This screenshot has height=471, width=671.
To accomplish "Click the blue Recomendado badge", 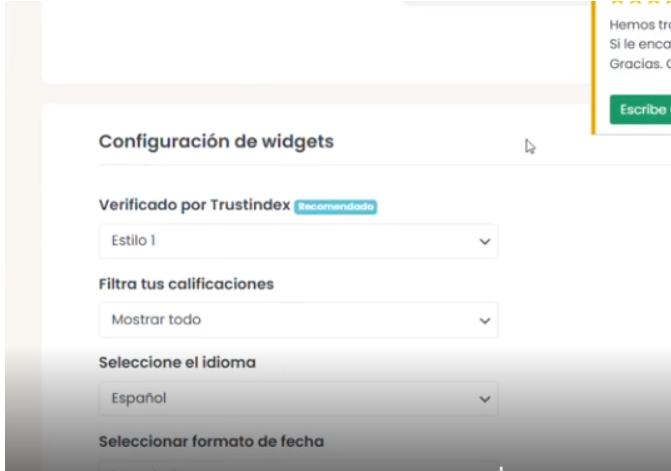I will tap(335, 206).
